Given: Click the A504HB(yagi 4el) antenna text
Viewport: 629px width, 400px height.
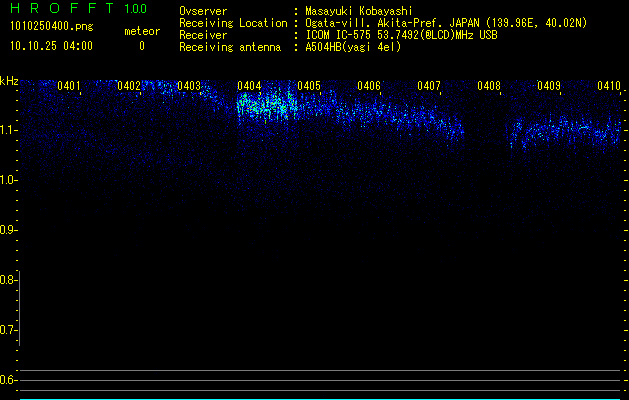Looking at the screenshot, I should [353, 47].
